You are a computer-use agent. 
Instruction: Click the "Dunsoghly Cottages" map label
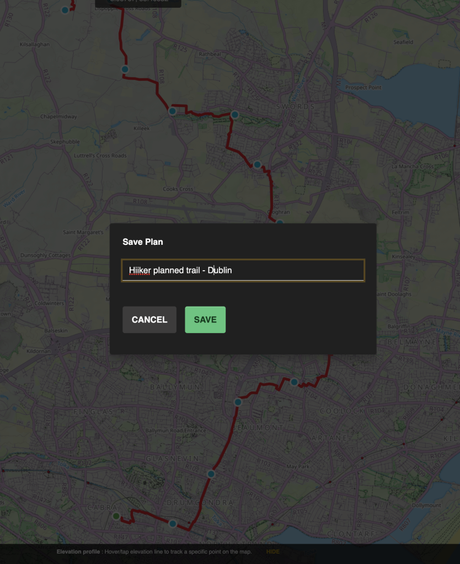coord(45,255)
